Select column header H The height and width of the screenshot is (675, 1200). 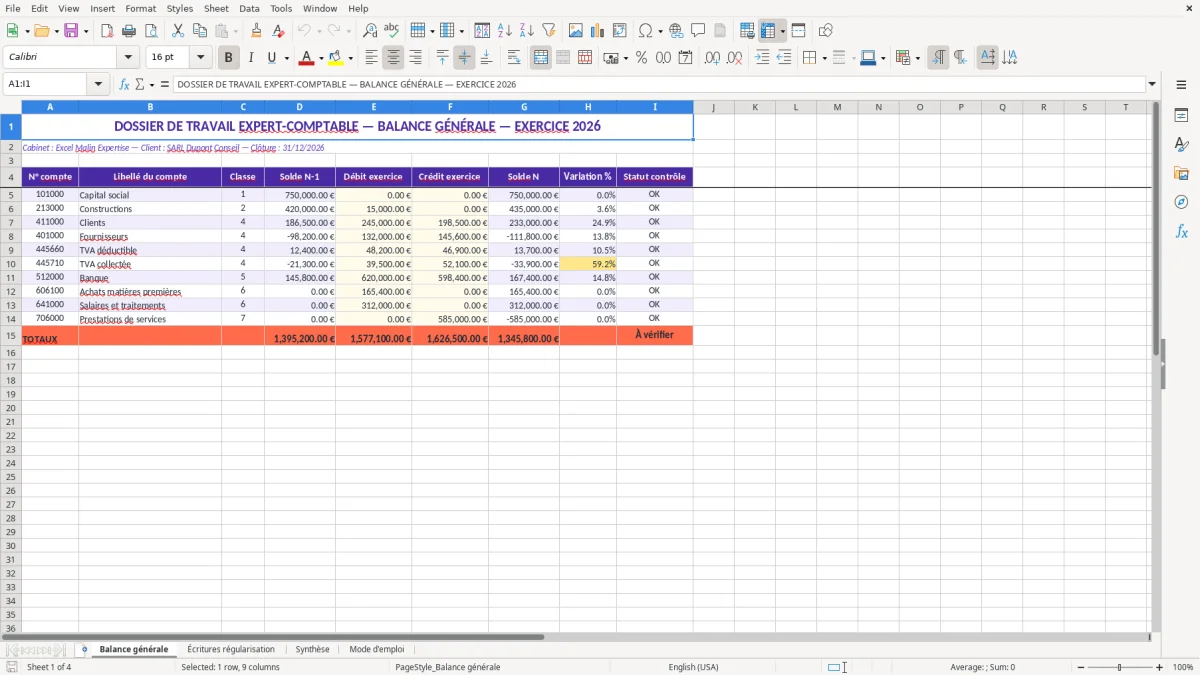pos(588,107)
